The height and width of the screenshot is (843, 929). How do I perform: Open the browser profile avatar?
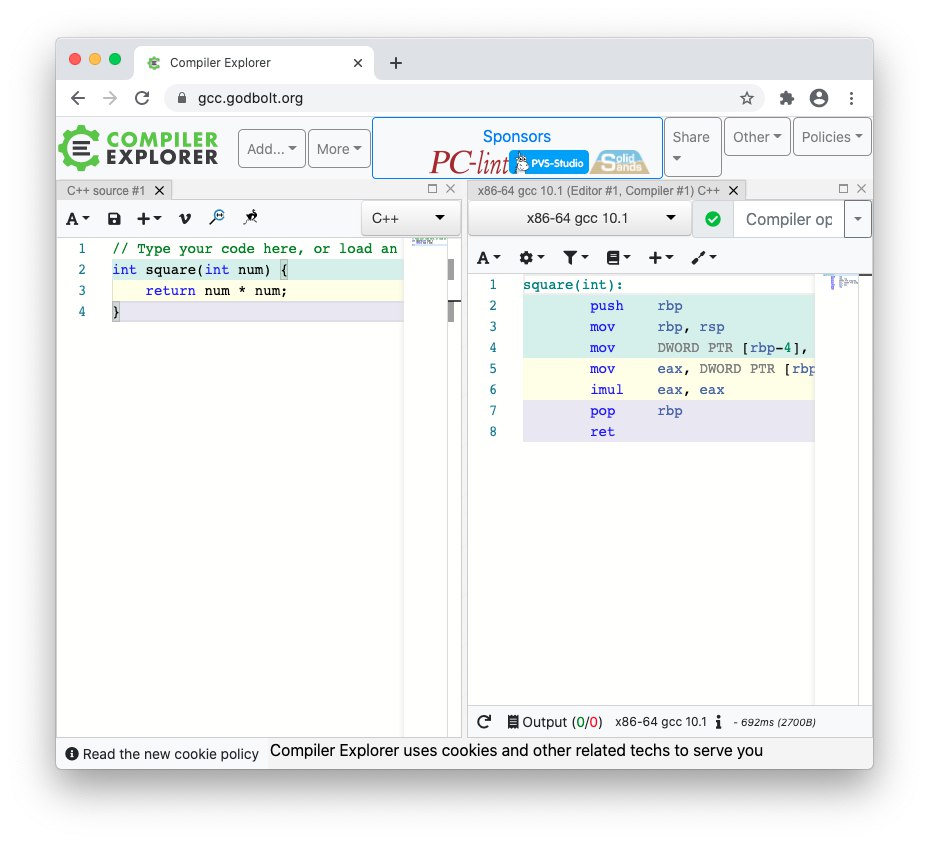click(x=819, y=98)
